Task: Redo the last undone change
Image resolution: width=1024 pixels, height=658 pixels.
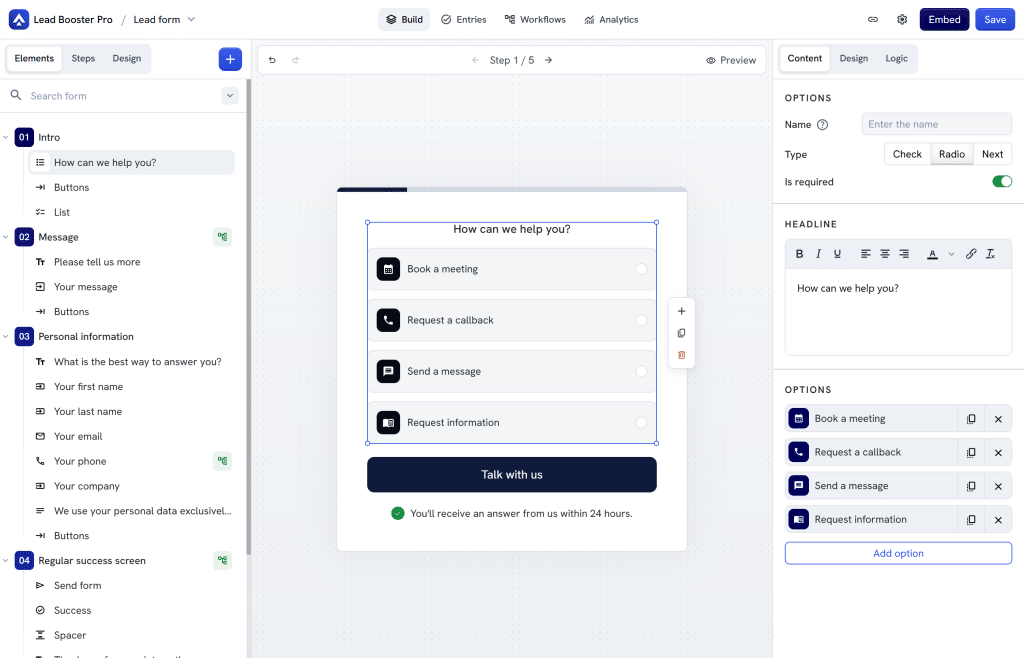Action: click(295, 60)
